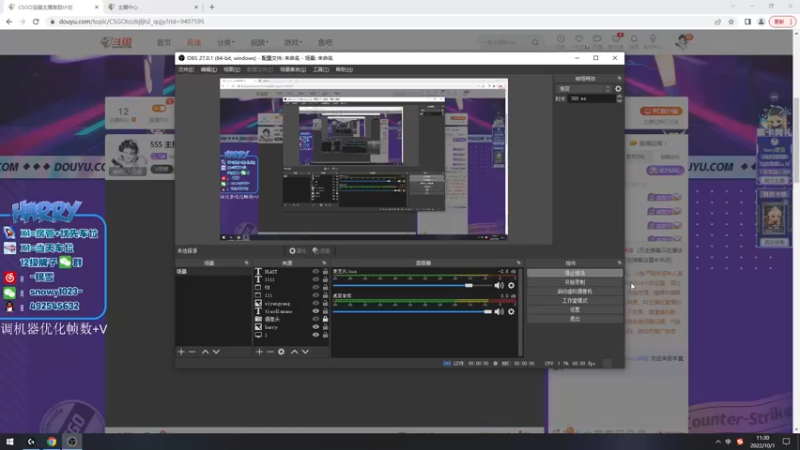Show hidden system tray icons chevron
This screenshot has width=800, height=450.
pos(717,442)
